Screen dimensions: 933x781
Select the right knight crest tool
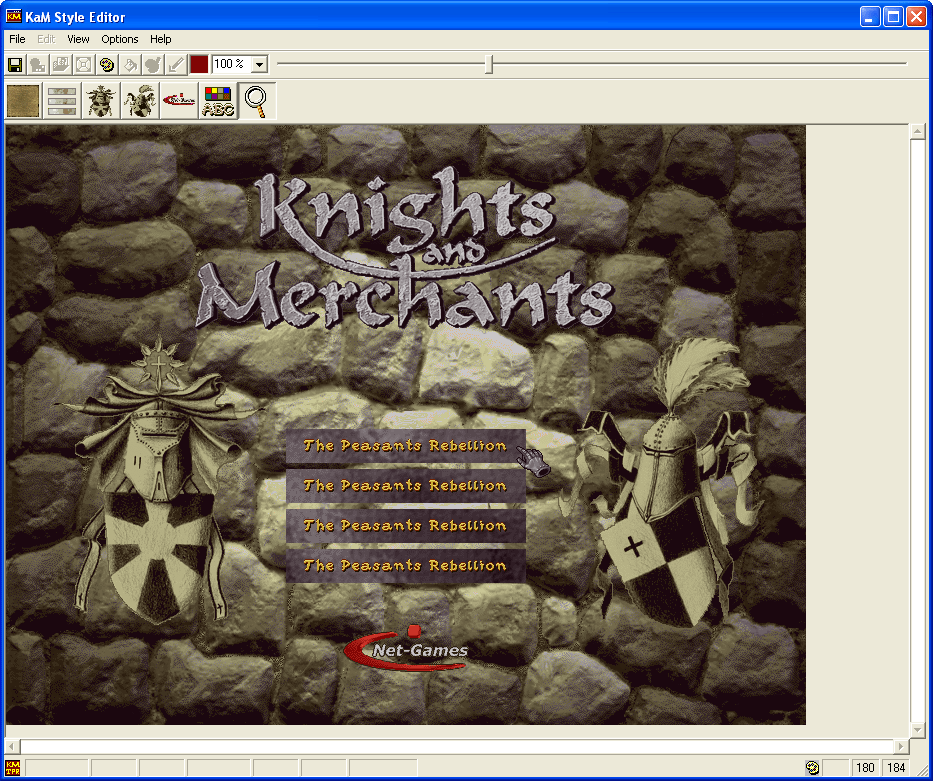[140, 101]
